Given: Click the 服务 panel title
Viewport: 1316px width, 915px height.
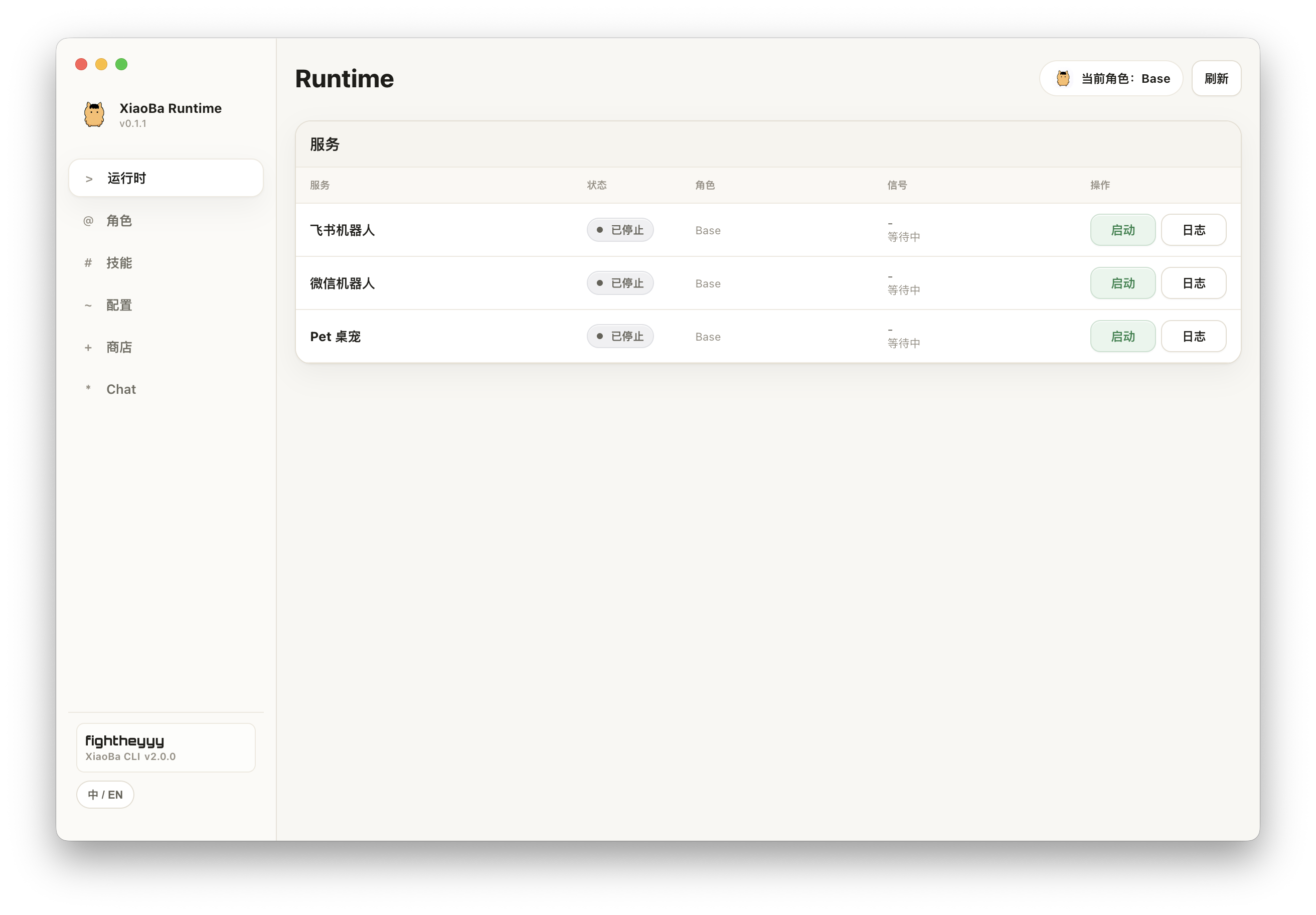Looking at the screenshot, I should click(325, 144).
